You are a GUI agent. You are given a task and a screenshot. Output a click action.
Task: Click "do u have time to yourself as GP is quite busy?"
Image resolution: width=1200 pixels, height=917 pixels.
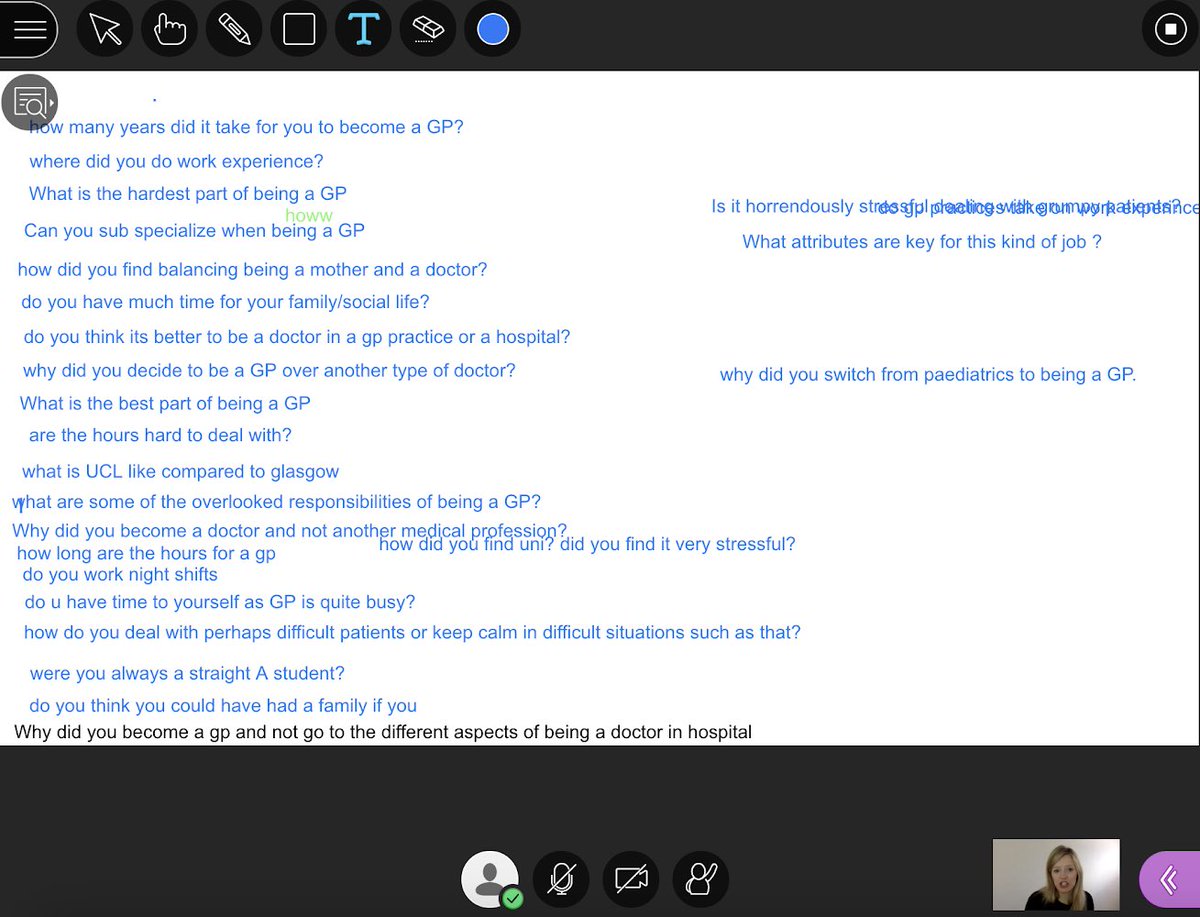click(220, 602)
